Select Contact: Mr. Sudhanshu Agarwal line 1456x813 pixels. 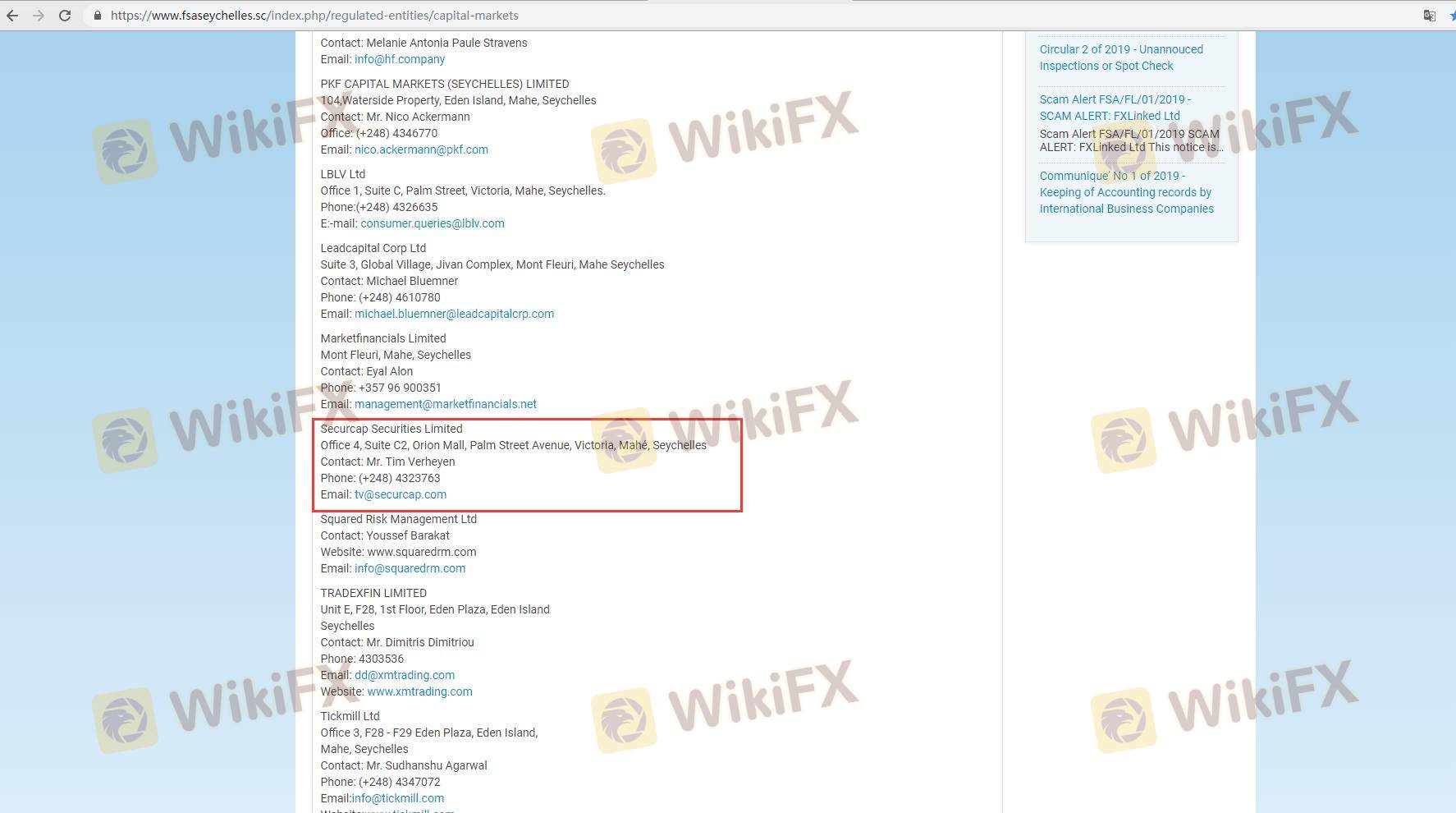pyautogui.click(x=404, y=765)
